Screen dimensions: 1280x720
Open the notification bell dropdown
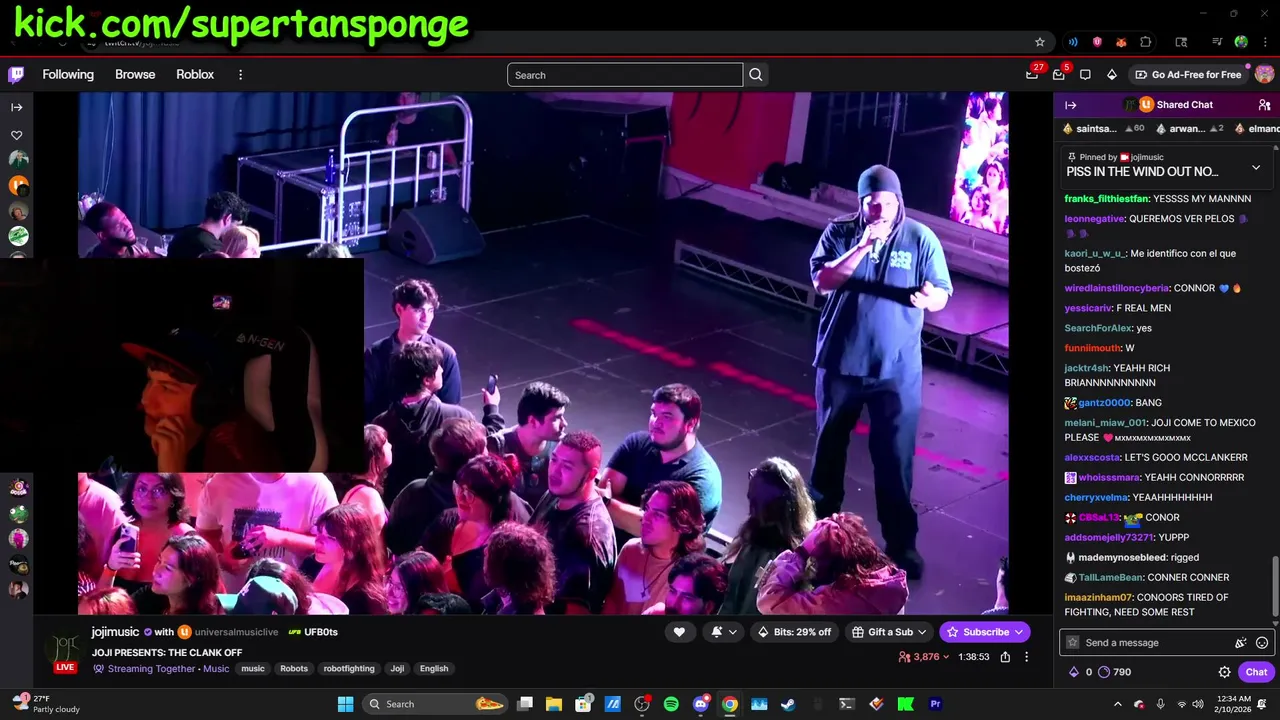click(x=725, y=632)
